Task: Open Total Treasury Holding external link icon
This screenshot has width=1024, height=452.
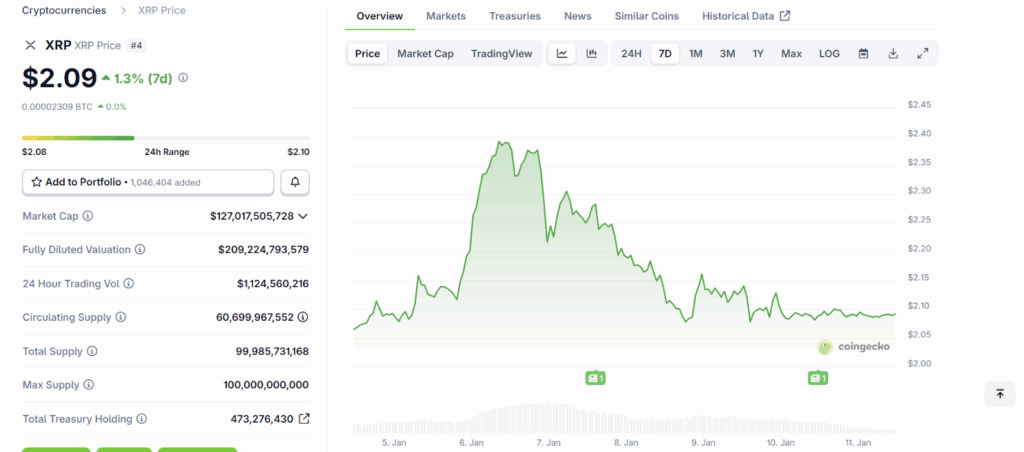Action: (x=304, y=419)
